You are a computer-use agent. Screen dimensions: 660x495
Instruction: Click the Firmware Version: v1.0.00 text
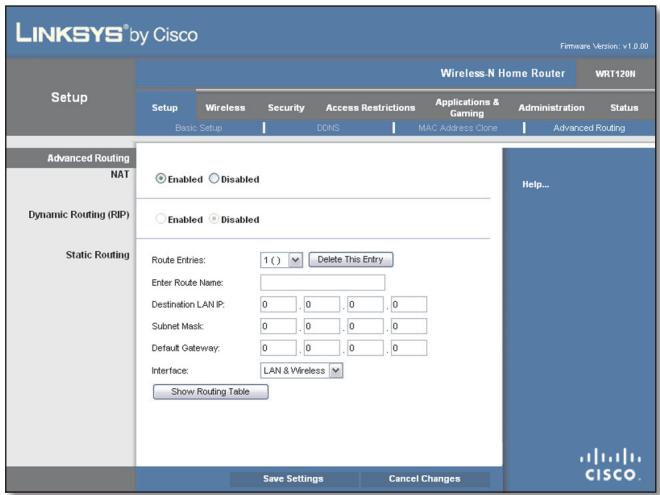pos(604,46)
